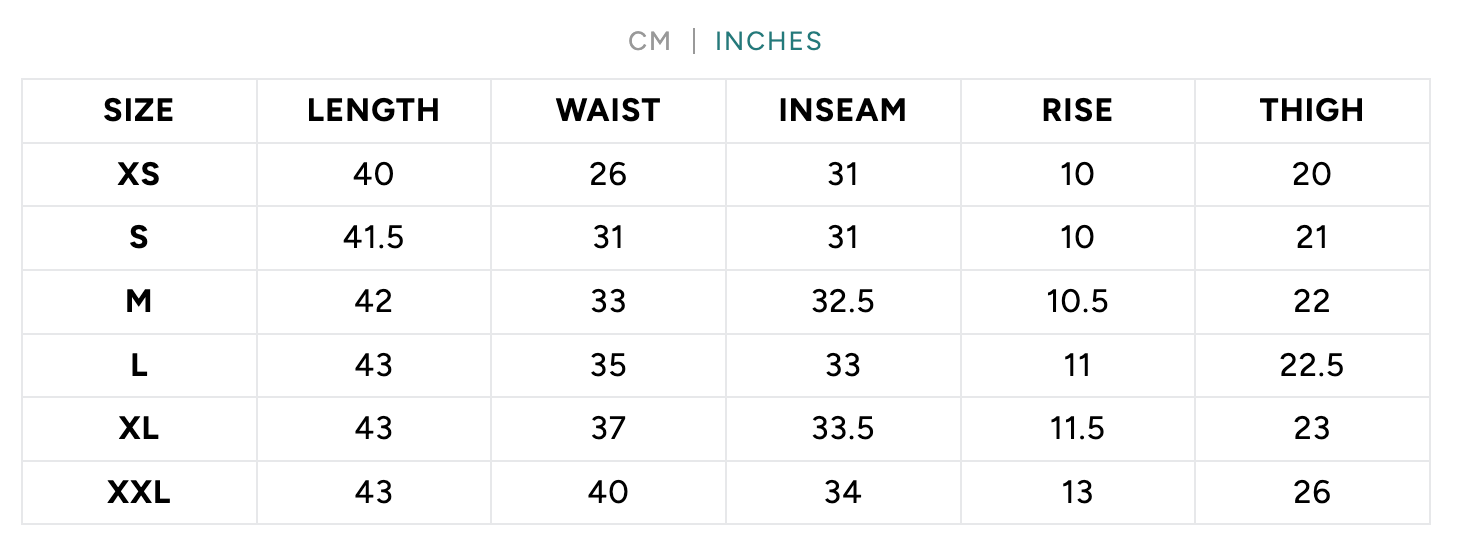Click the THIGH column header
1458x552 pixels.
[x=1312, y=110]
